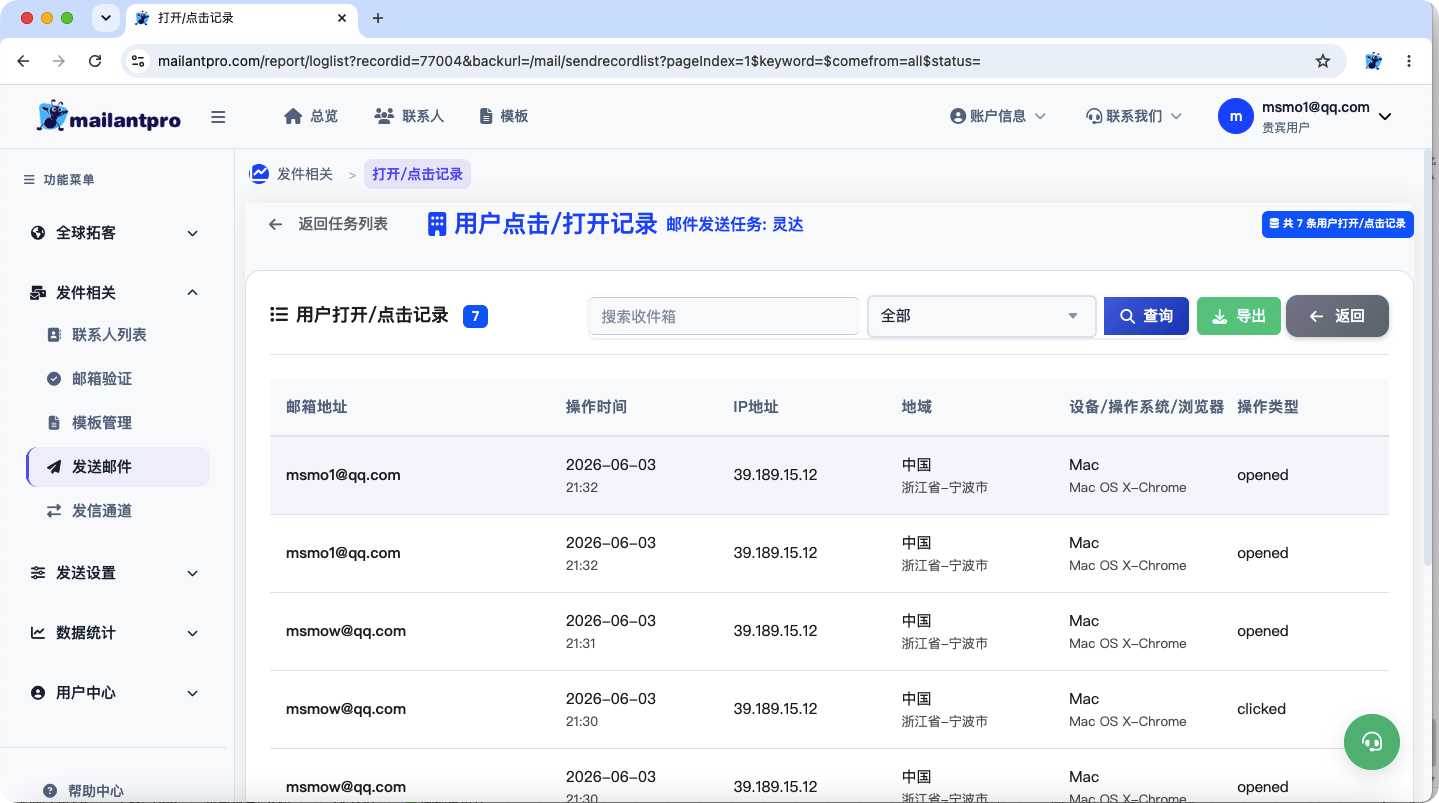This screenshot has height=803, width=1439.
Task: Click clicked status in msmow@qq.com row
Action: 1261,709
